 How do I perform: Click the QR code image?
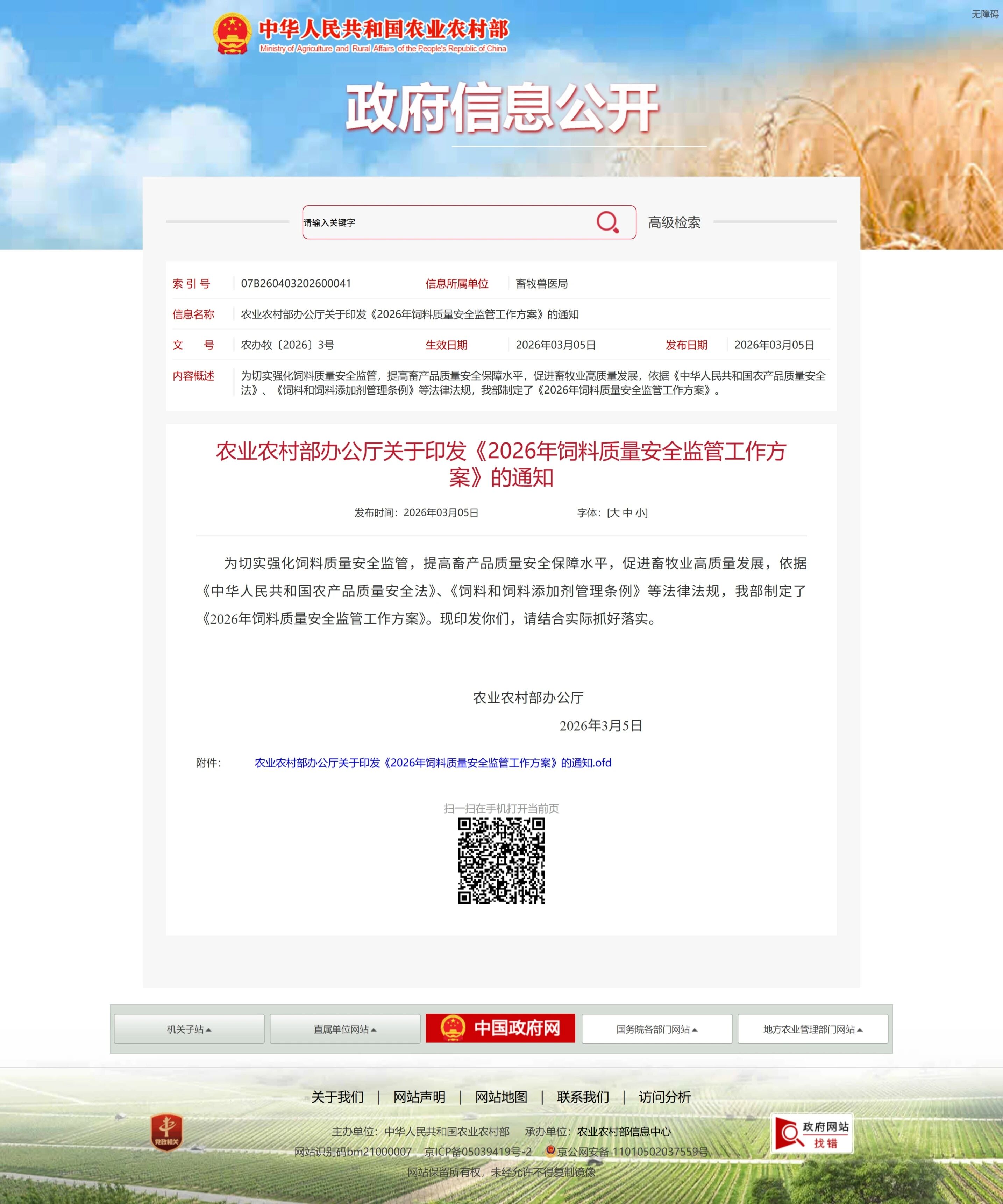coord(501,860)
